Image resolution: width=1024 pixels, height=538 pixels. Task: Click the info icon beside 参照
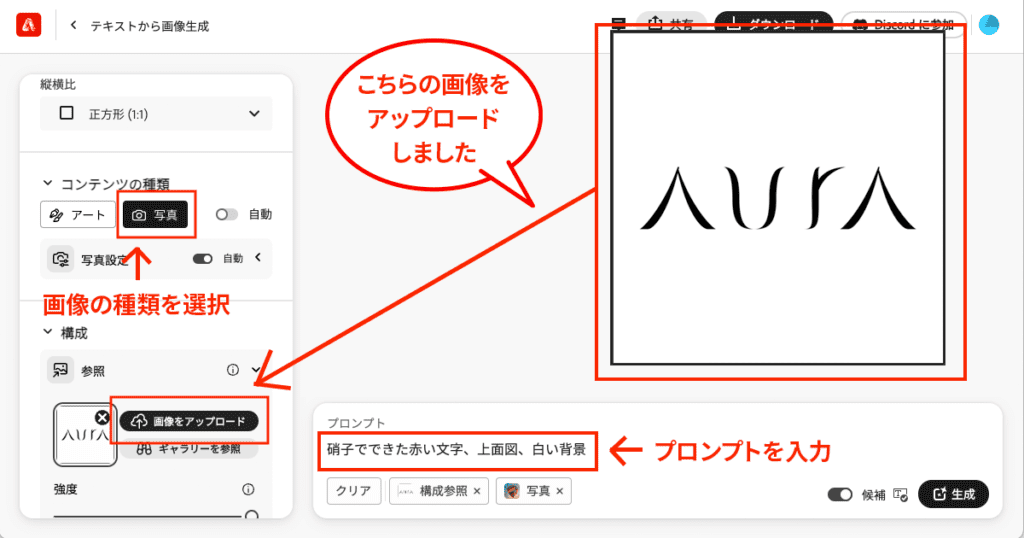pyautogui.click(x=233, y=370)
